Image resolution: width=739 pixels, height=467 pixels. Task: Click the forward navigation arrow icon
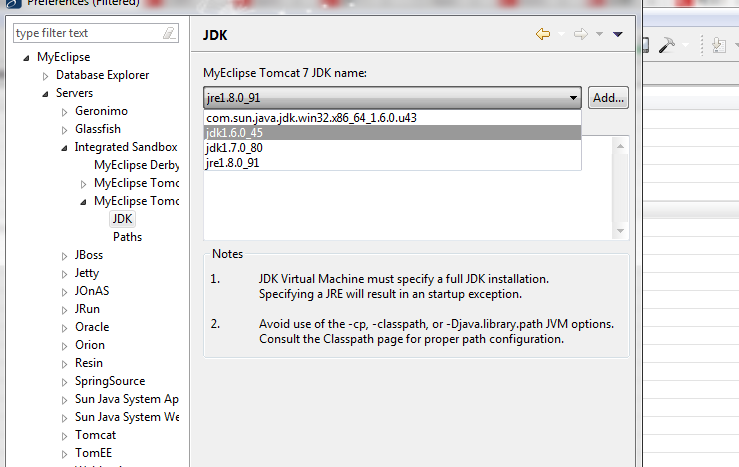click(x=581, y=34)
